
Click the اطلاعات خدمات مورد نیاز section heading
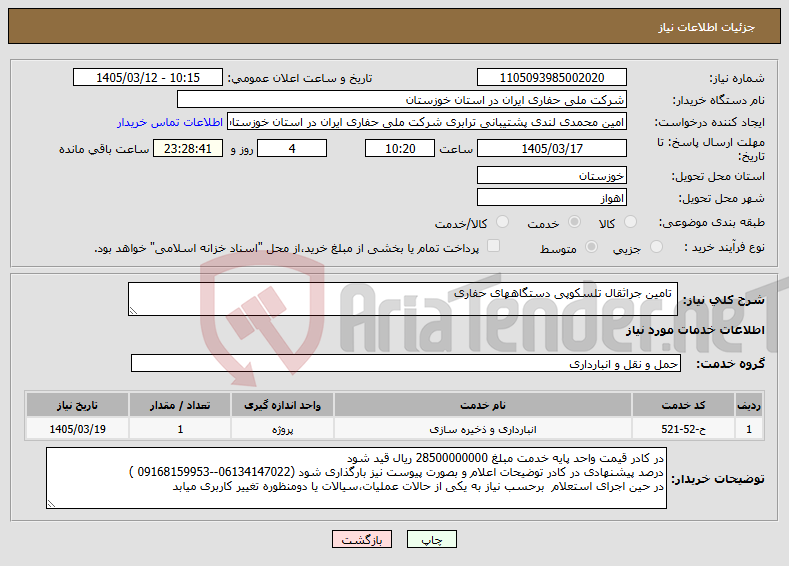pos(695,330)
